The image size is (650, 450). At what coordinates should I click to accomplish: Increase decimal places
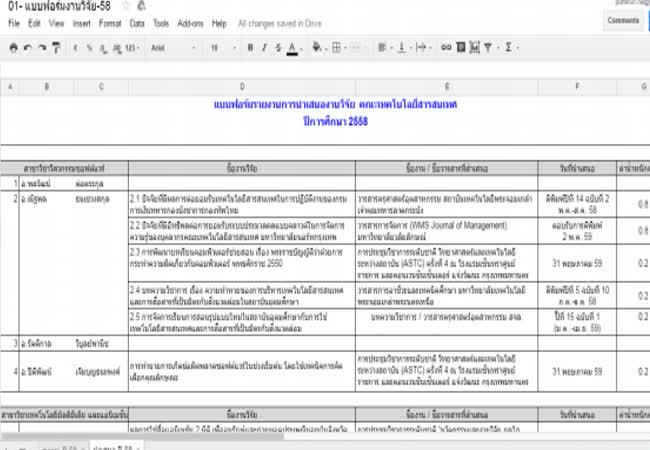117,48
